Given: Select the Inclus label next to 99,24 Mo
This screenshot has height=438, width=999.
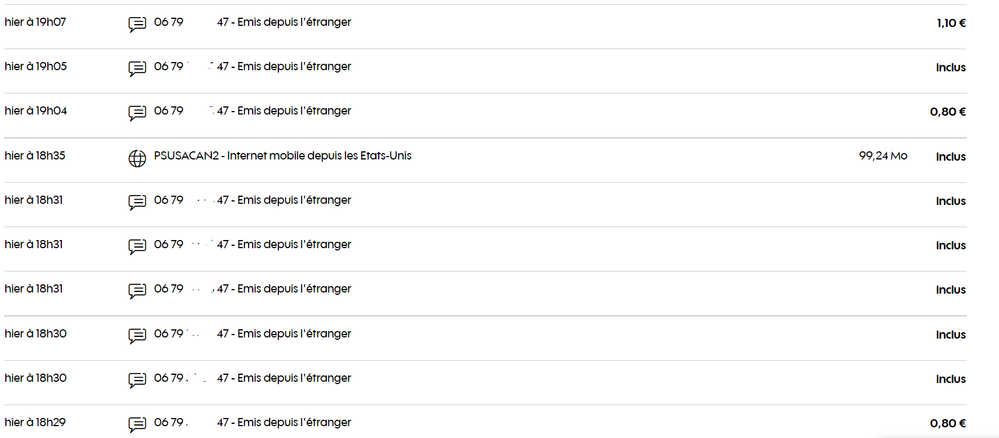Looking at the screenshot, I should point(950,157).
